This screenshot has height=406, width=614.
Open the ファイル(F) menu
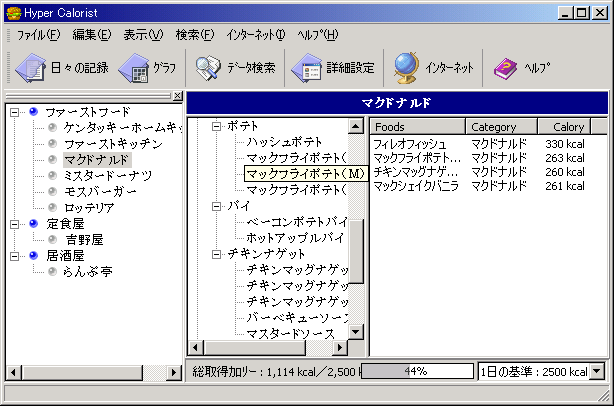coord(38,35)
